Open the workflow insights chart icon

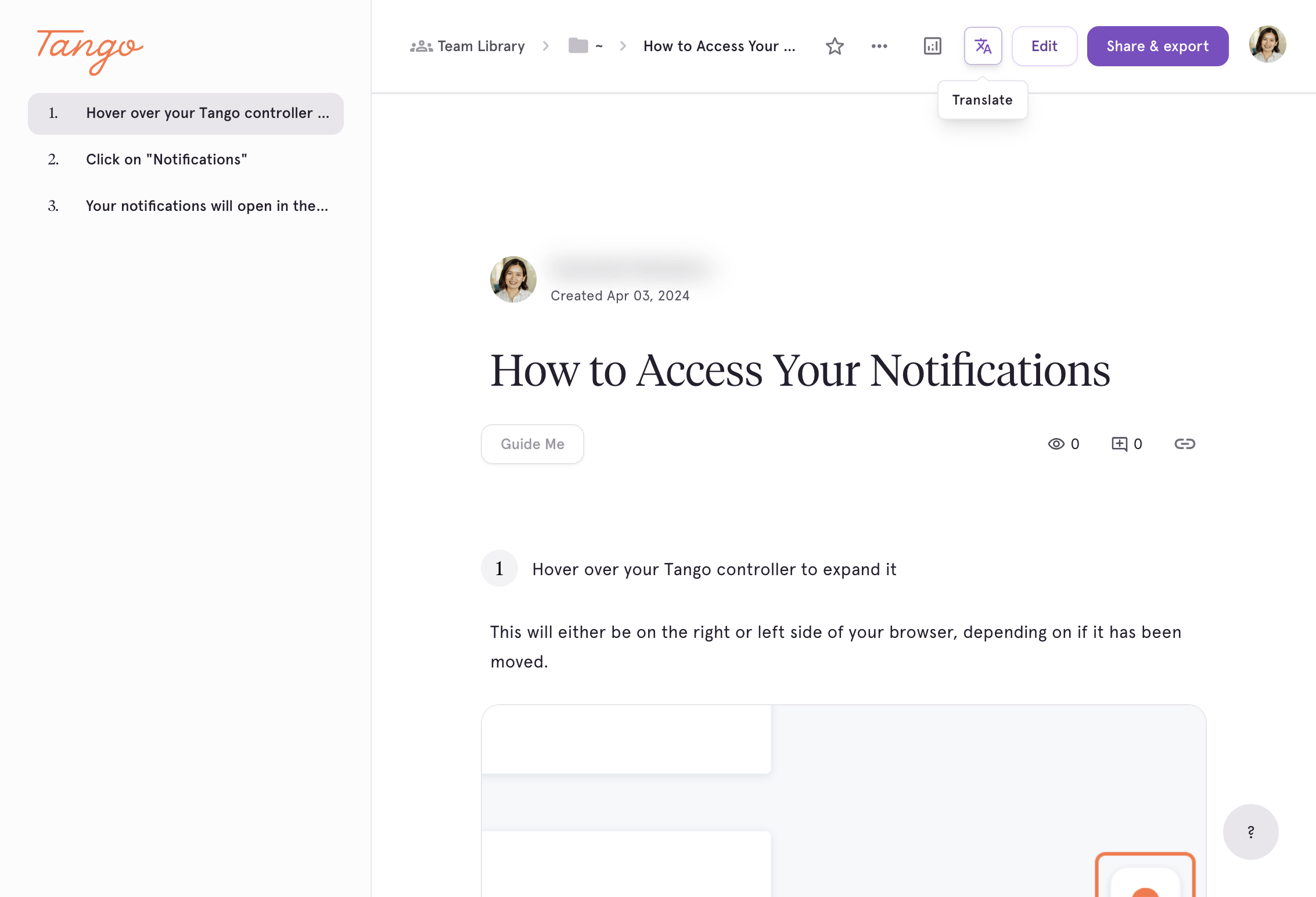click(x=932, y=46)
